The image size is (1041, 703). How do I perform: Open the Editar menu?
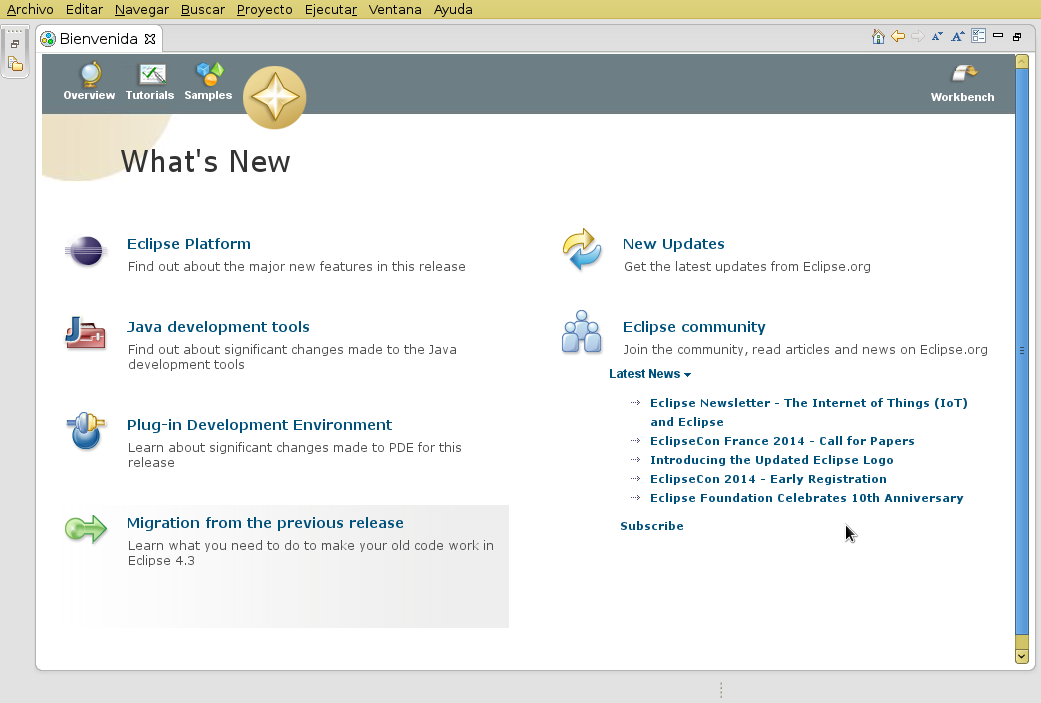click(84, 9)
